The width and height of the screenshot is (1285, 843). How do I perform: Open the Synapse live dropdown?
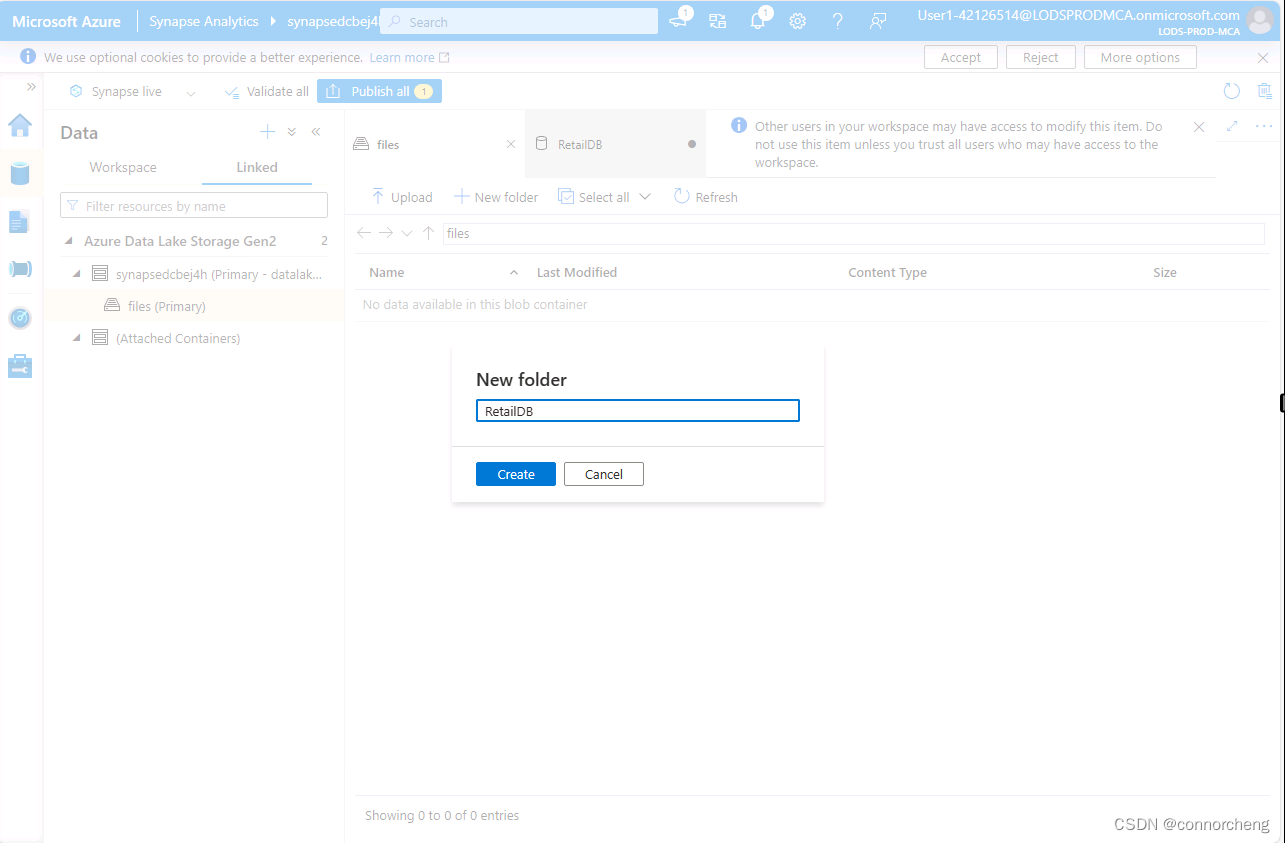pyautogui.click(x=132, y=91)
